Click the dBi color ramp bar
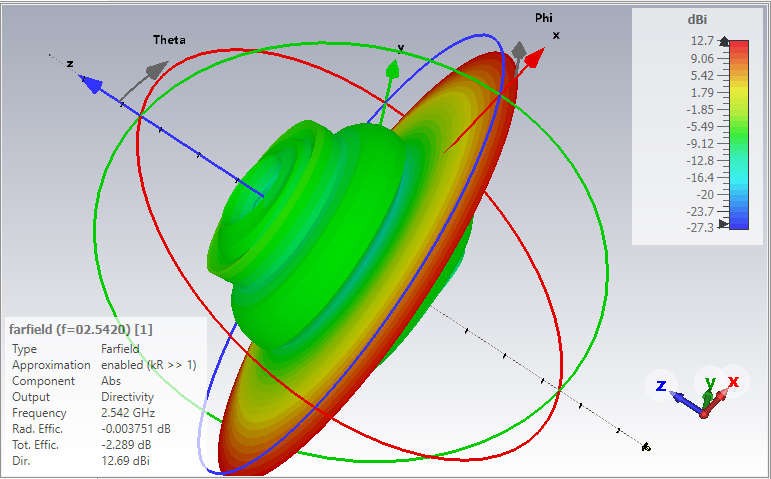This screenshot has width=771, height=479. pos(739,135)
